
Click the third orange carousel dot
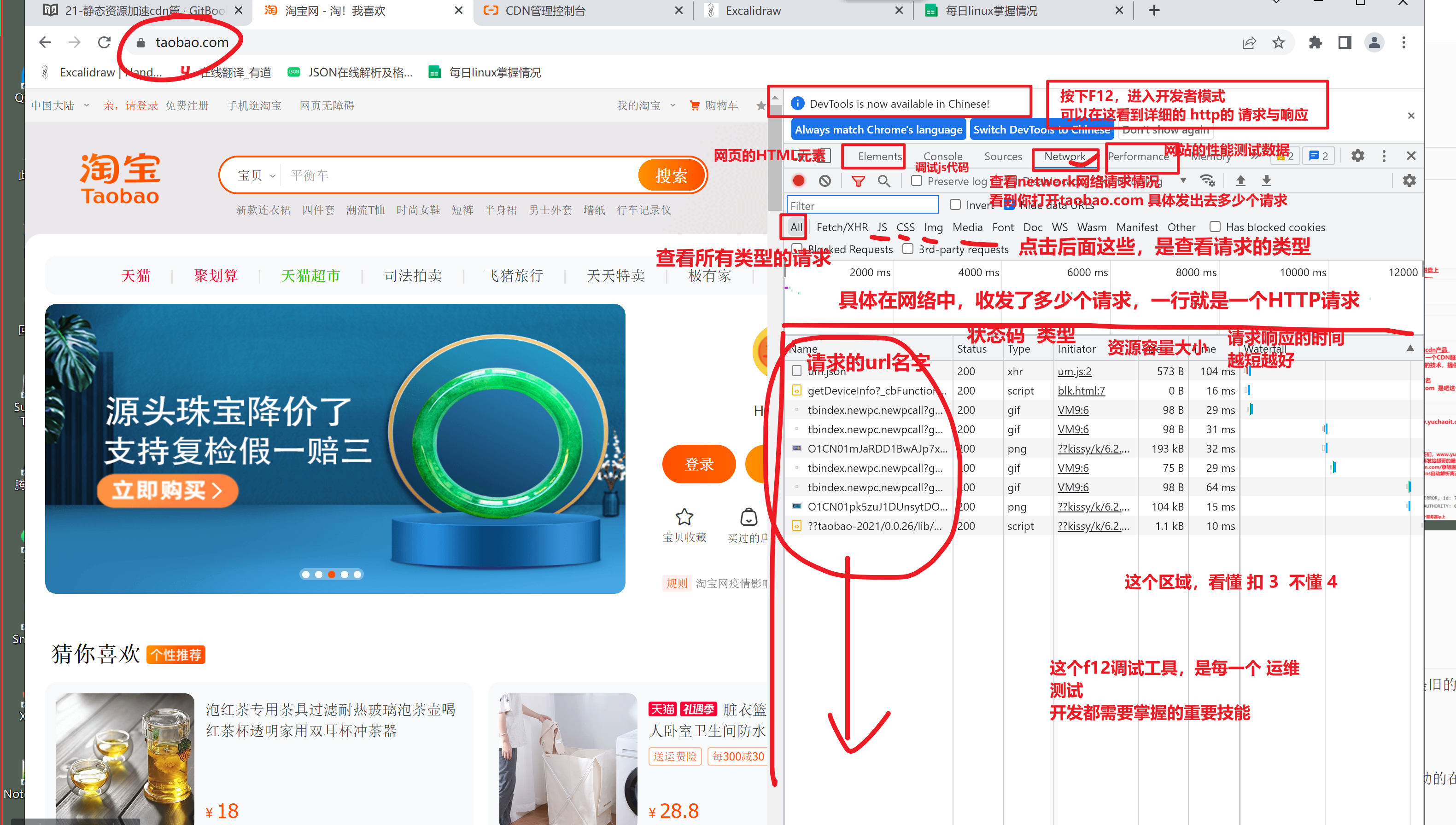coord(332,574)
